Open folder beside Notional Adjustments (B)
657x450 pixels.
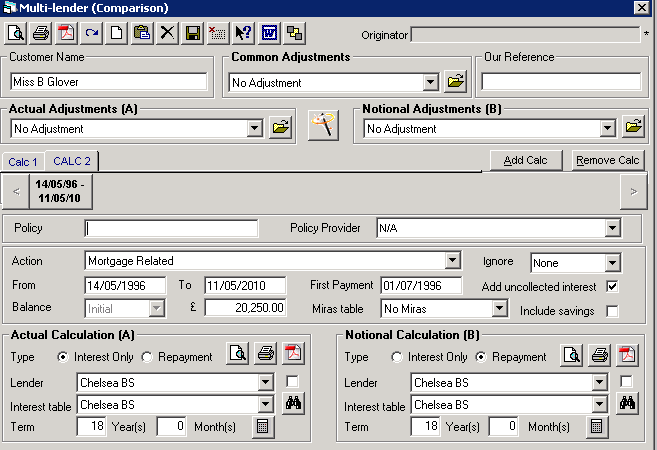tap(634, 127)
